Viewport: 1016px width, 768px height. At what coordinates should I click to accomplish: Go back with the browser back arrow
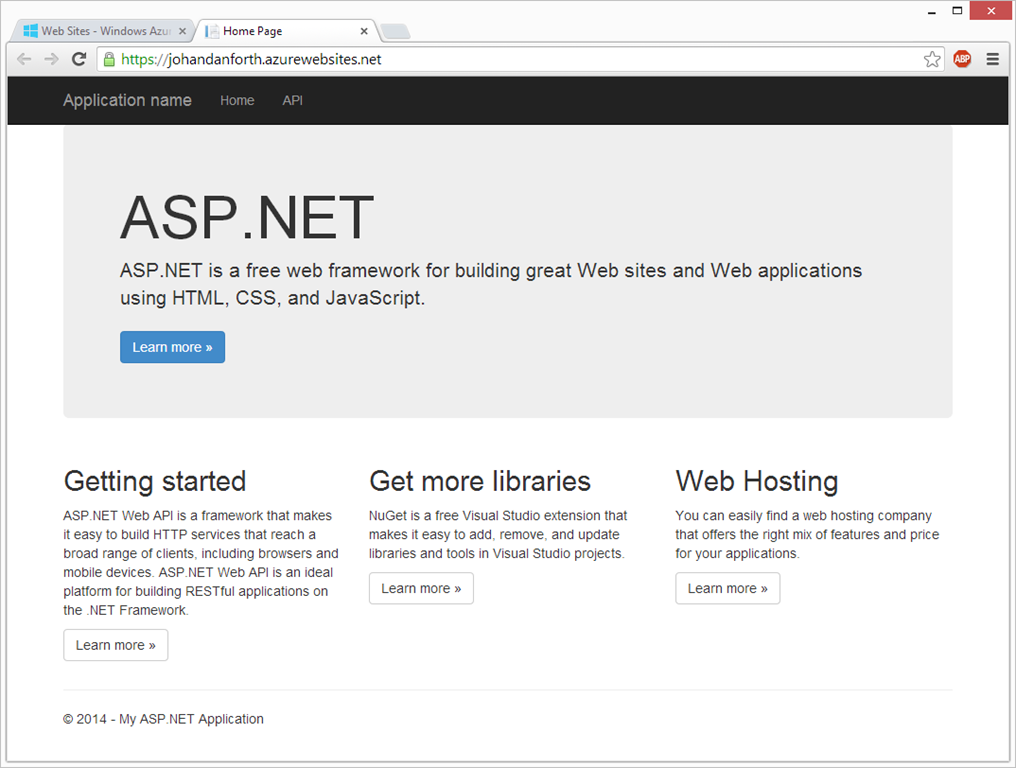coord(24,59)
